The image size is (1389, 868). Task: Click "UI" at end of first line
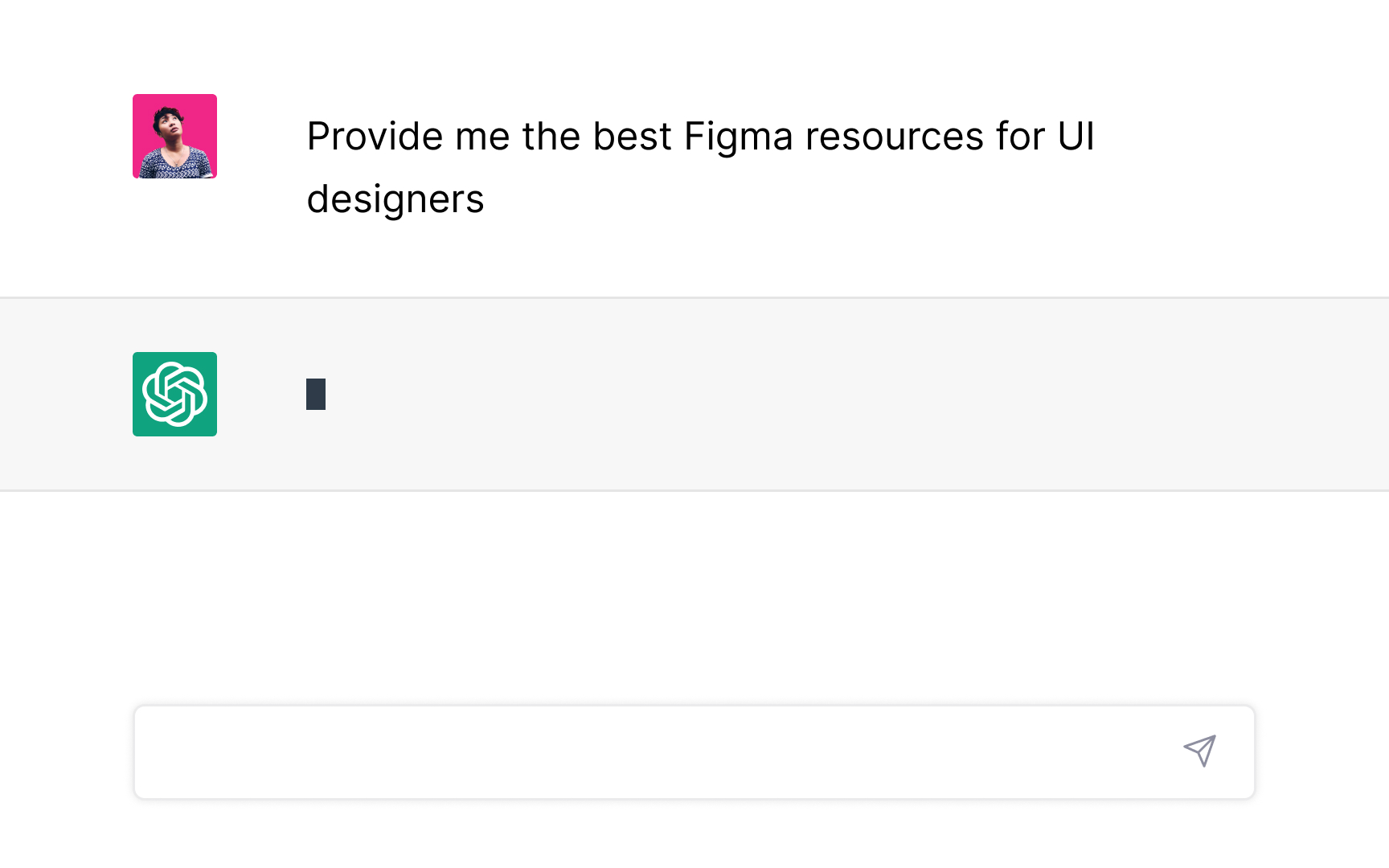tap(1076, 137)
